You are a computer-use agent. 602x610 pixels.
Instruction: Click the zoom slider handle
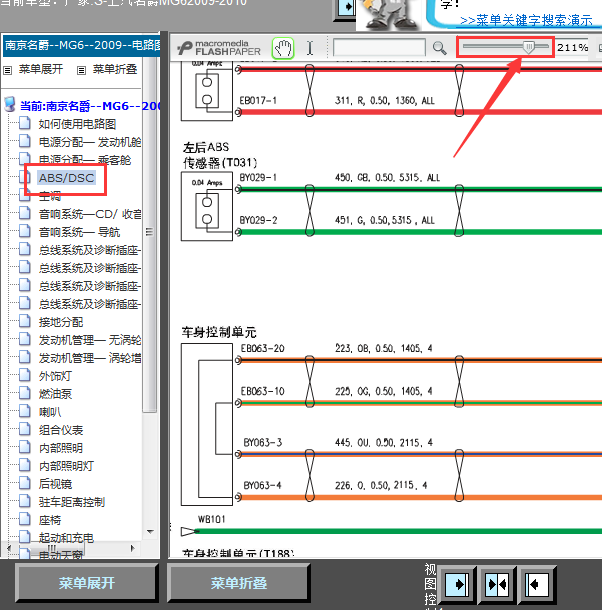(x=528, y=47)
